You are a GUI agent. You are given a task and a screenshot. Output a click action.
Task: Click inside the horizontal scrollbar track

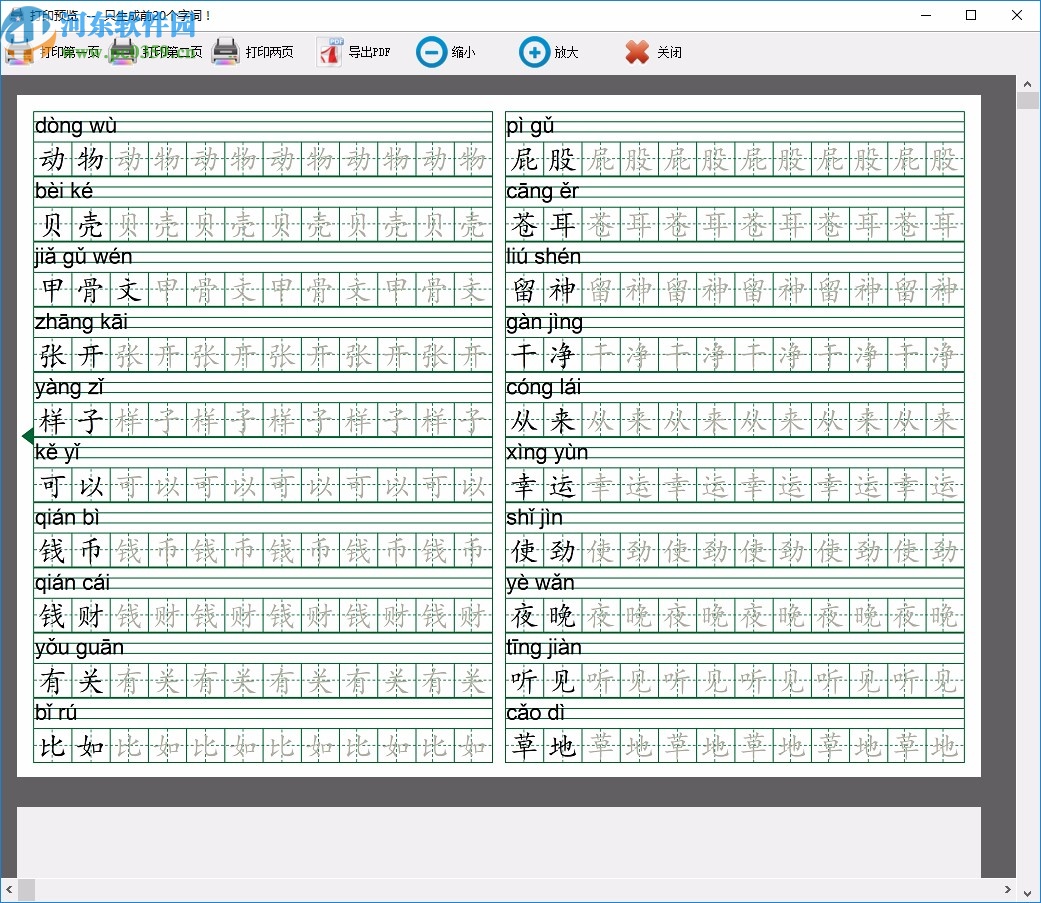[x=500, y=888]
